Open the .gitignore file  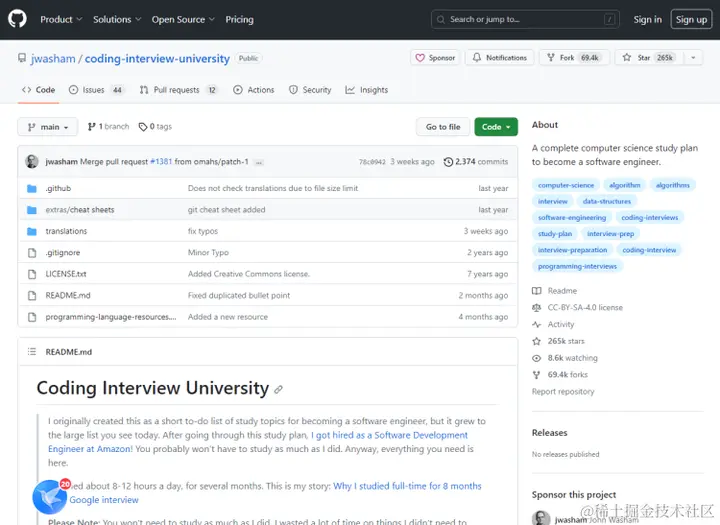point(63,253)
